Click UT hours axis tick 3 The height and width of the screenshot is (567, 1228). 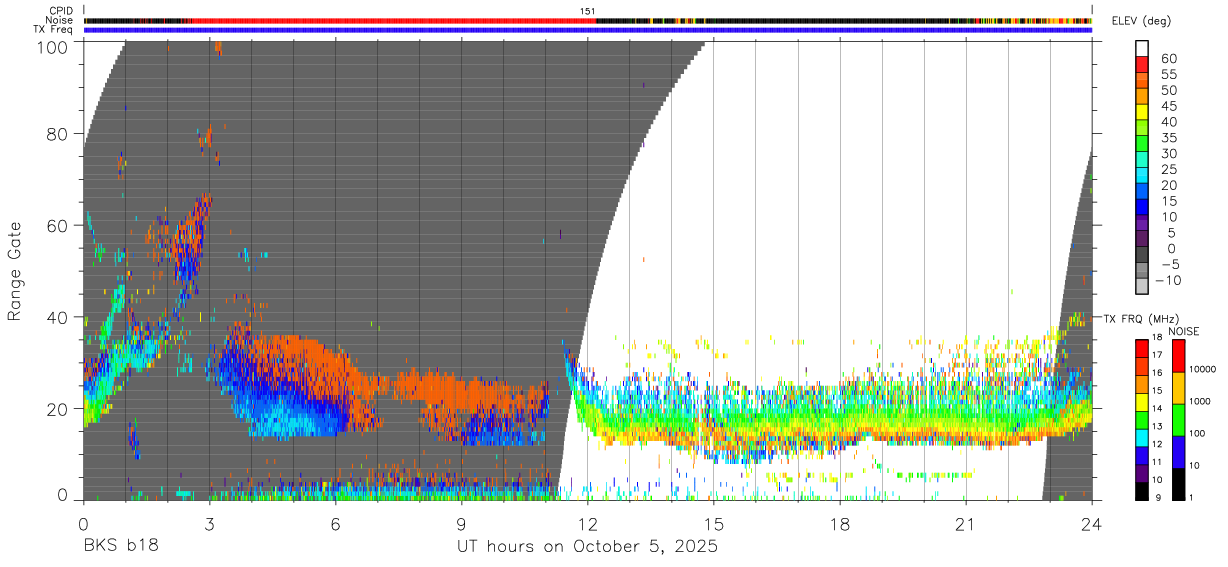pos(210,523)
